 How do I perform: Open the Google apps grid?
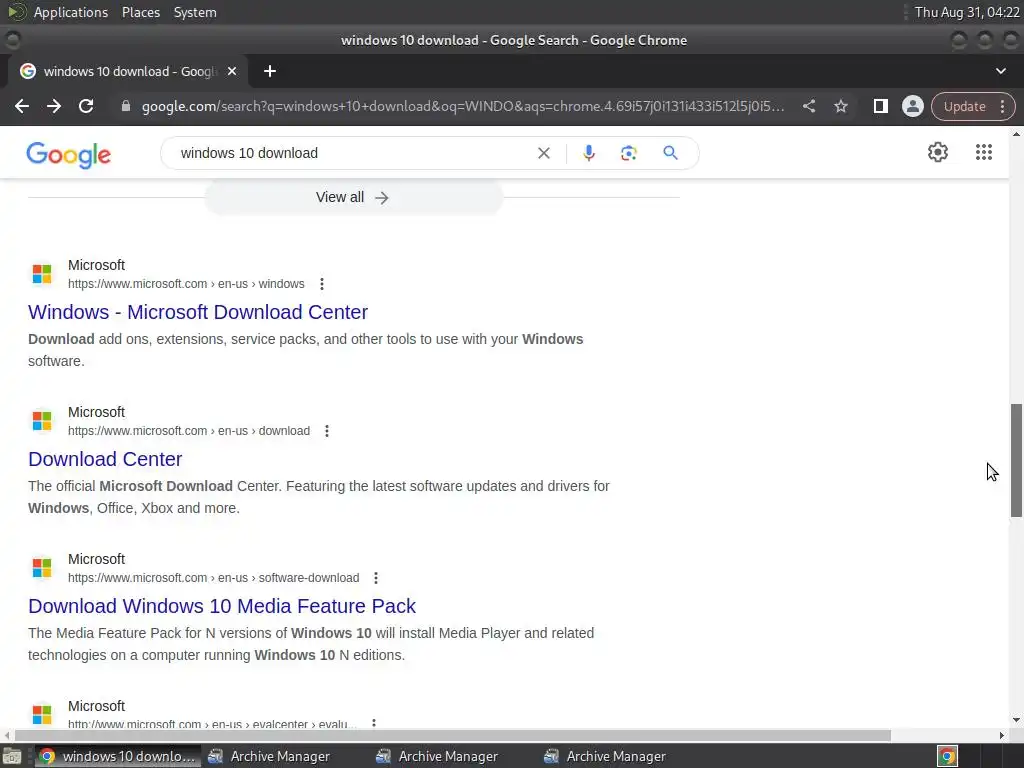pyautogui.click(x=984, y=152)
